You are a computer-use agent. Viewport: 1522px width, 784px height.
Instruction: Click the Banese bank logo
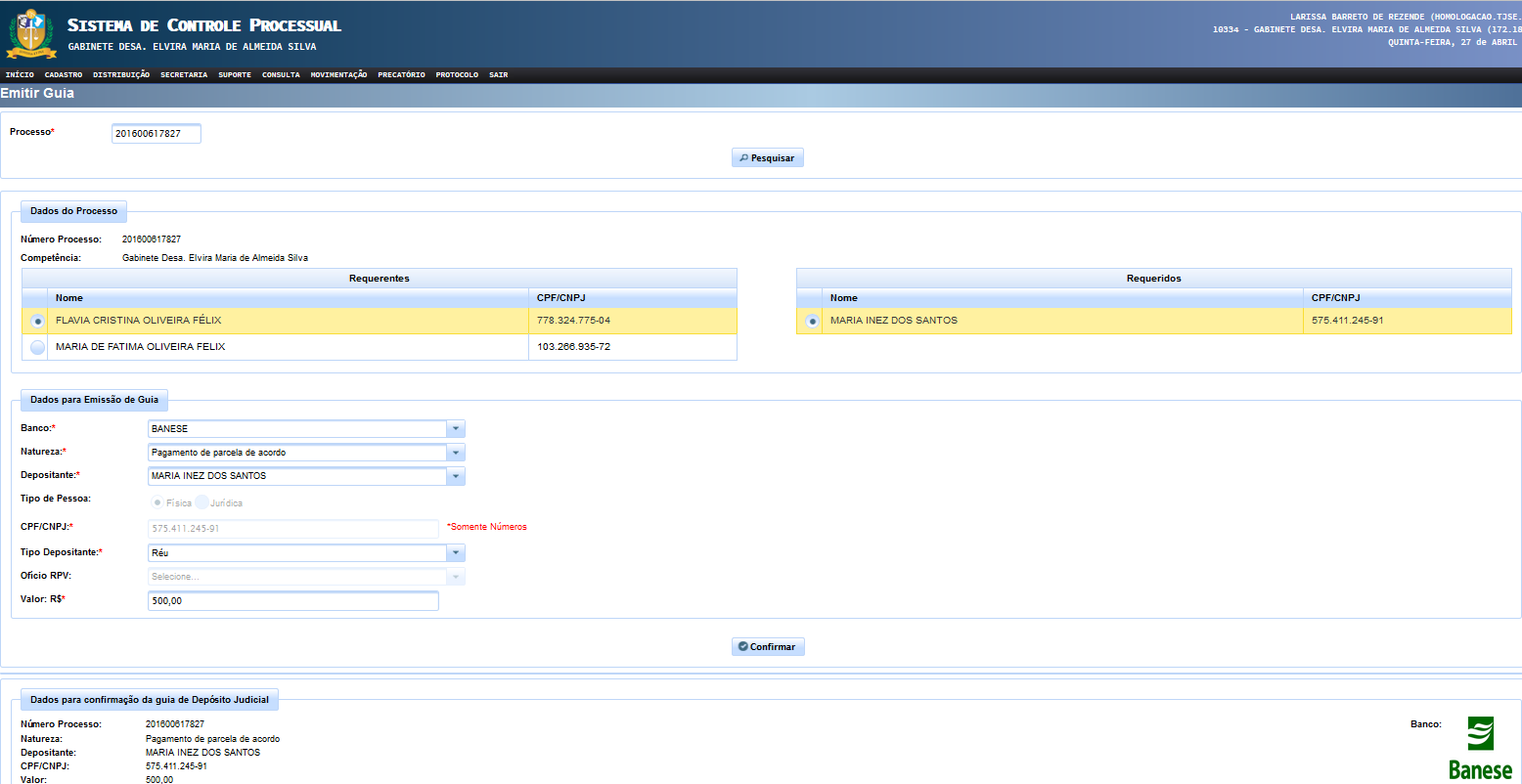pyautogui.click(x=1480, y=749)
